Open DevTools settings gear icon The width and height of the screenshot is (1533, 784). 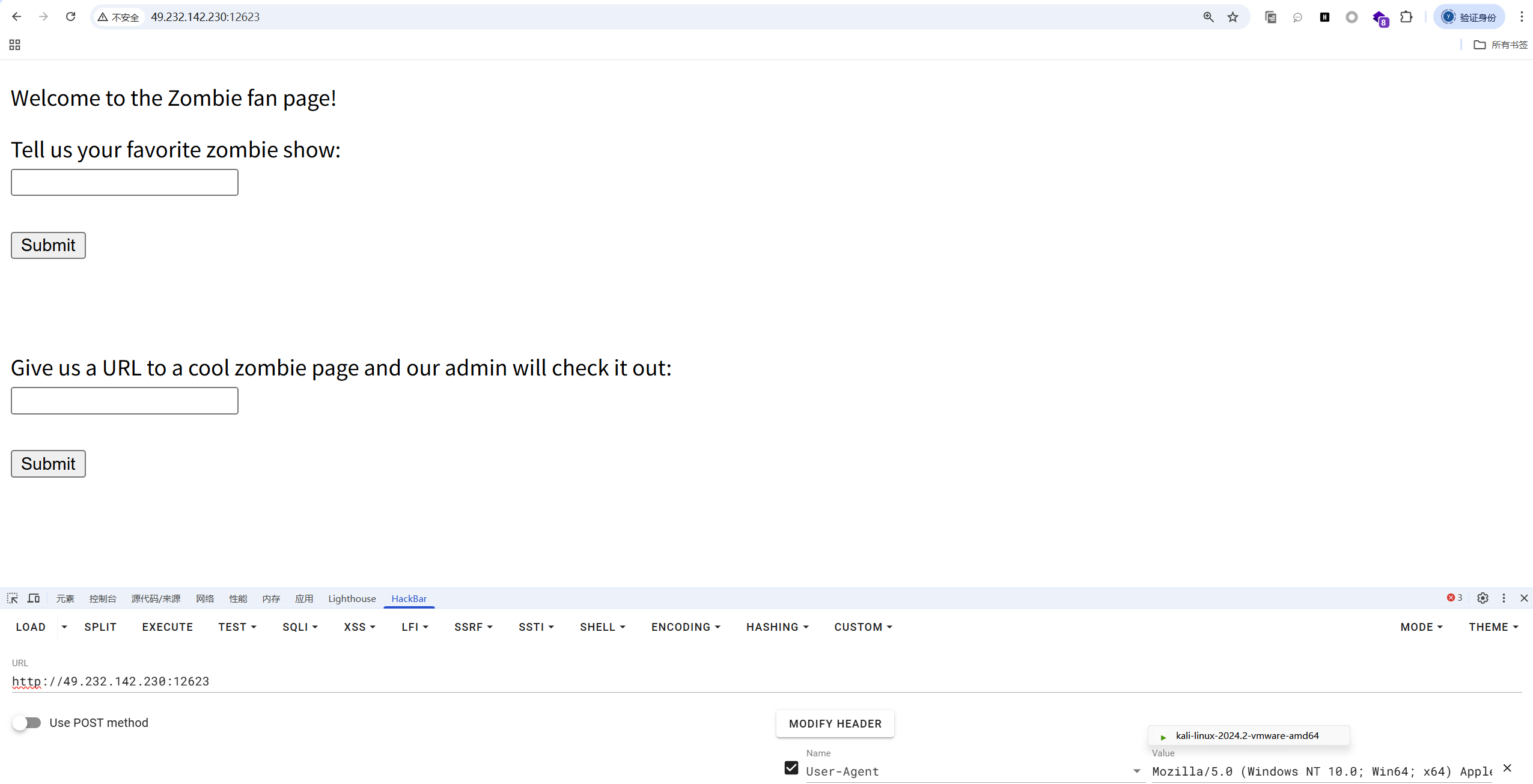coord(1483,598)
